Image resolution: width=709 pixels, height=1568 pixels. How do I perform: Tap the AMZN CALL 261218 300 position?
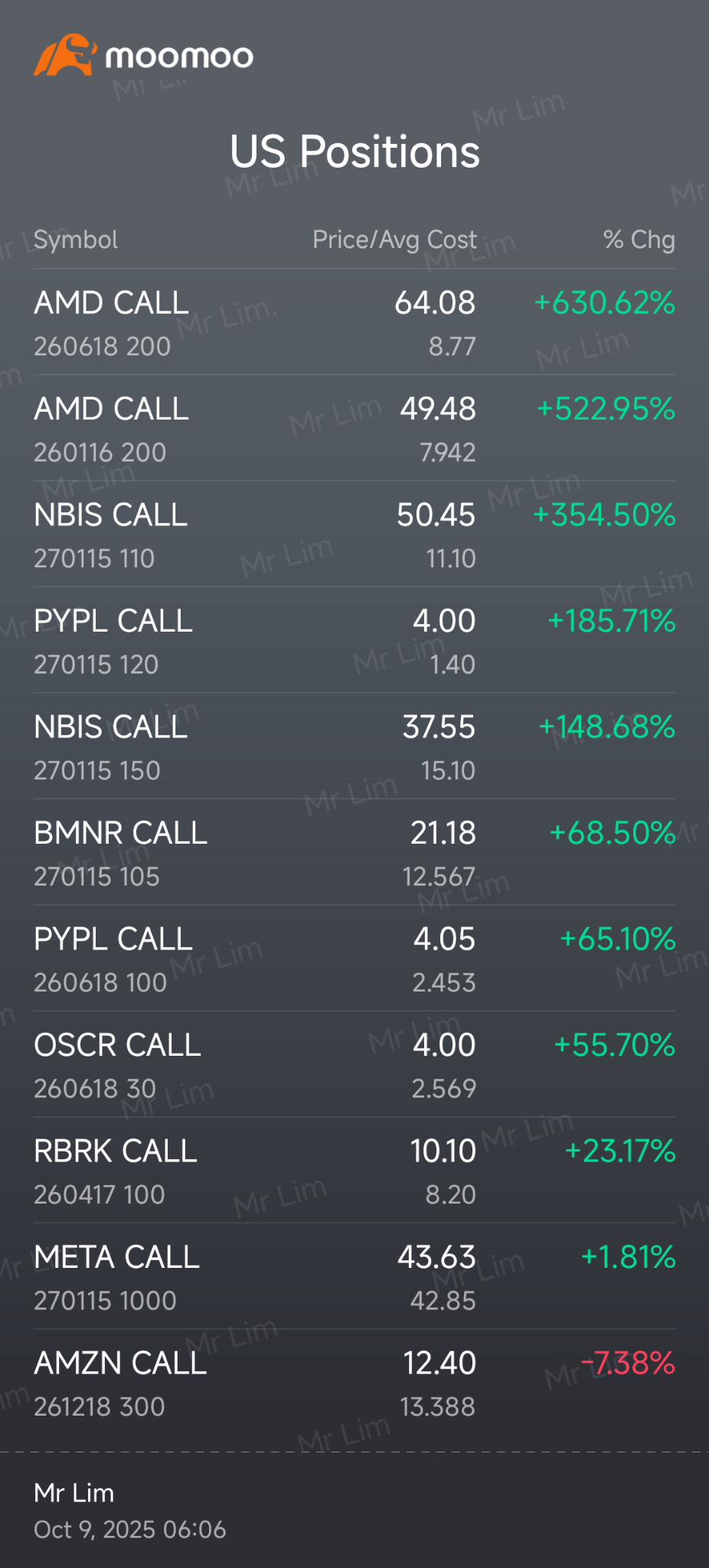[x=120, y=1383]
